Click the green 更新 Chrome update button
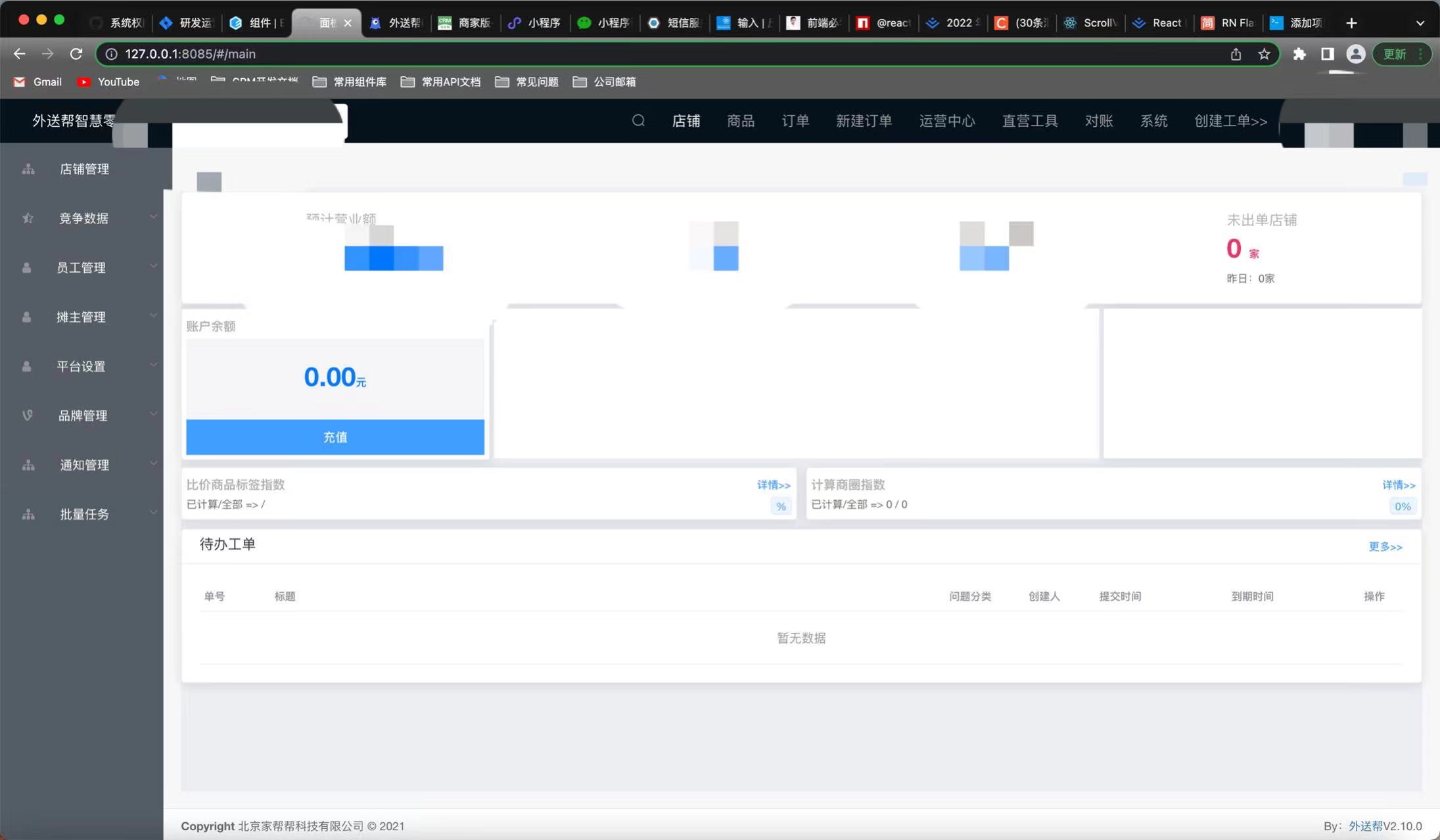 click(1402, 54)
